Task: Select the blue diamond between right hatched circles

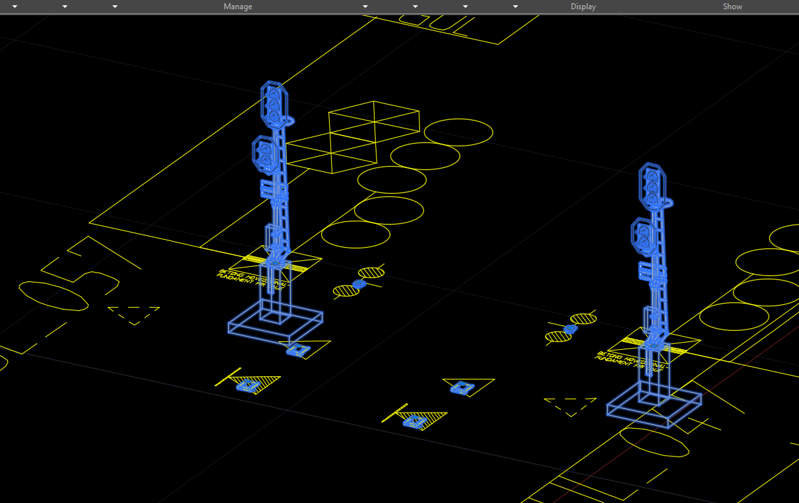Action: [570, 329]
